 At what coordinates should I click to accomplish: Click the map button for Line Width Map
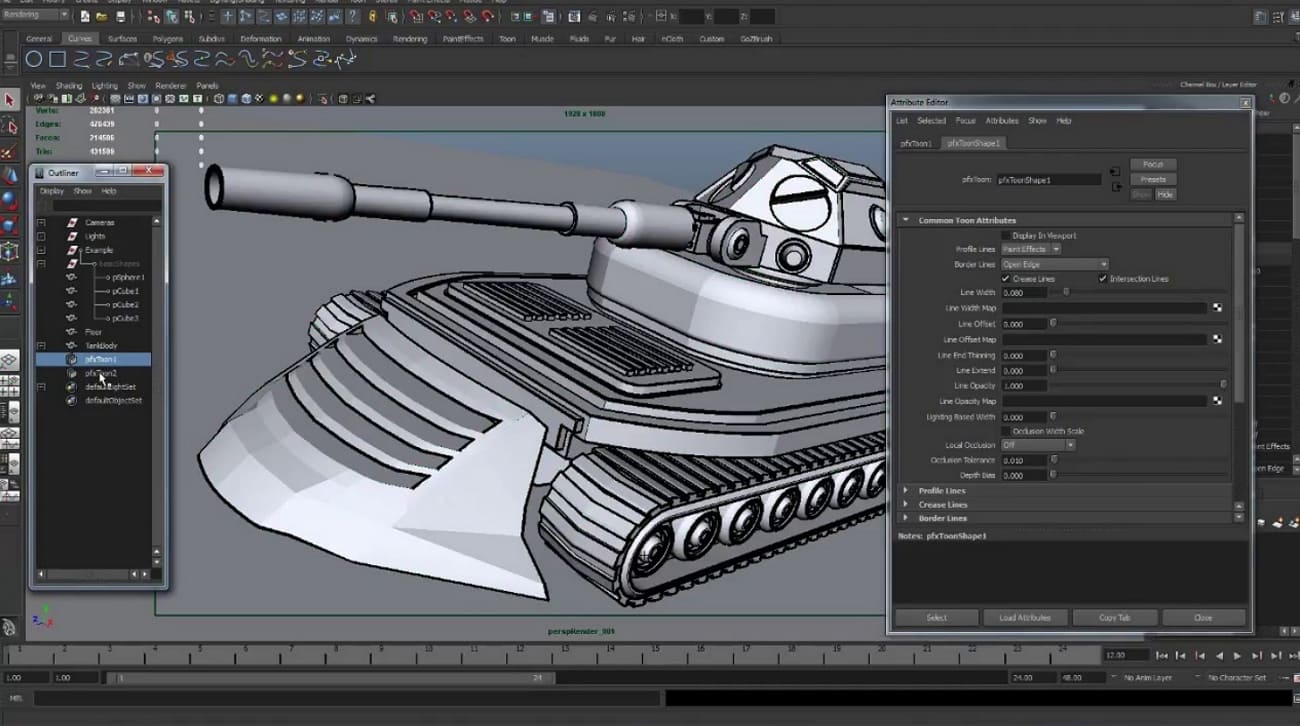point(1217,308)
